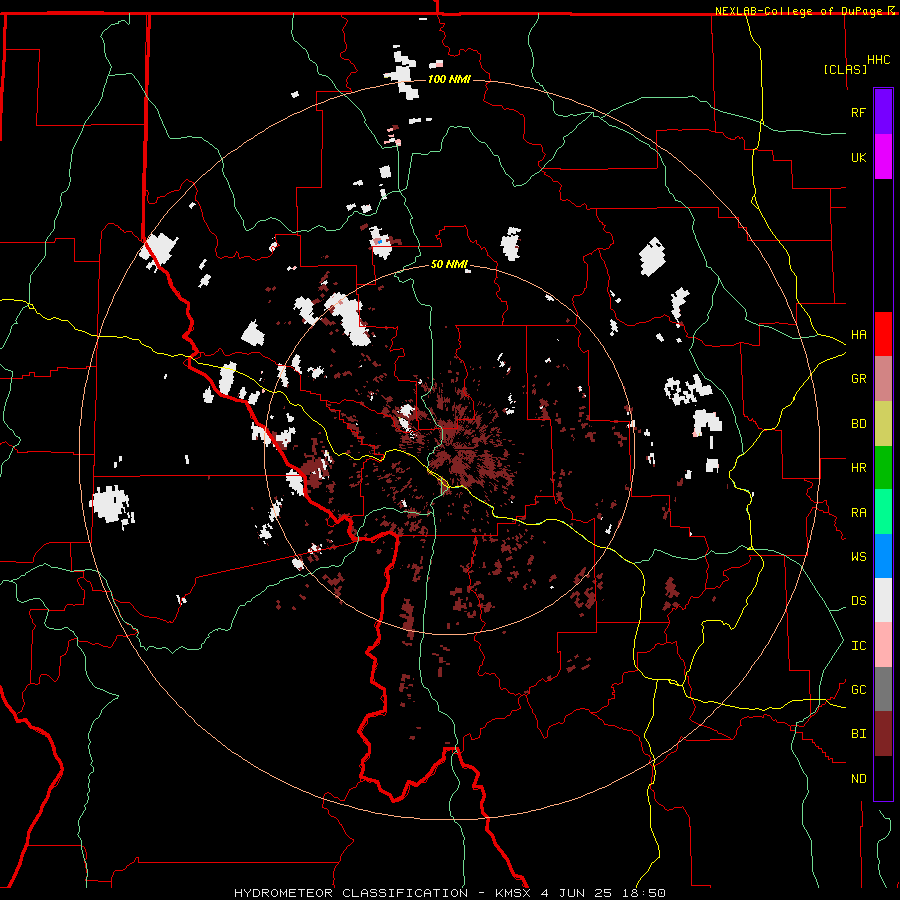Click the WS blue legend swatch
Viewport: 900px width, 900px height.
883,556
